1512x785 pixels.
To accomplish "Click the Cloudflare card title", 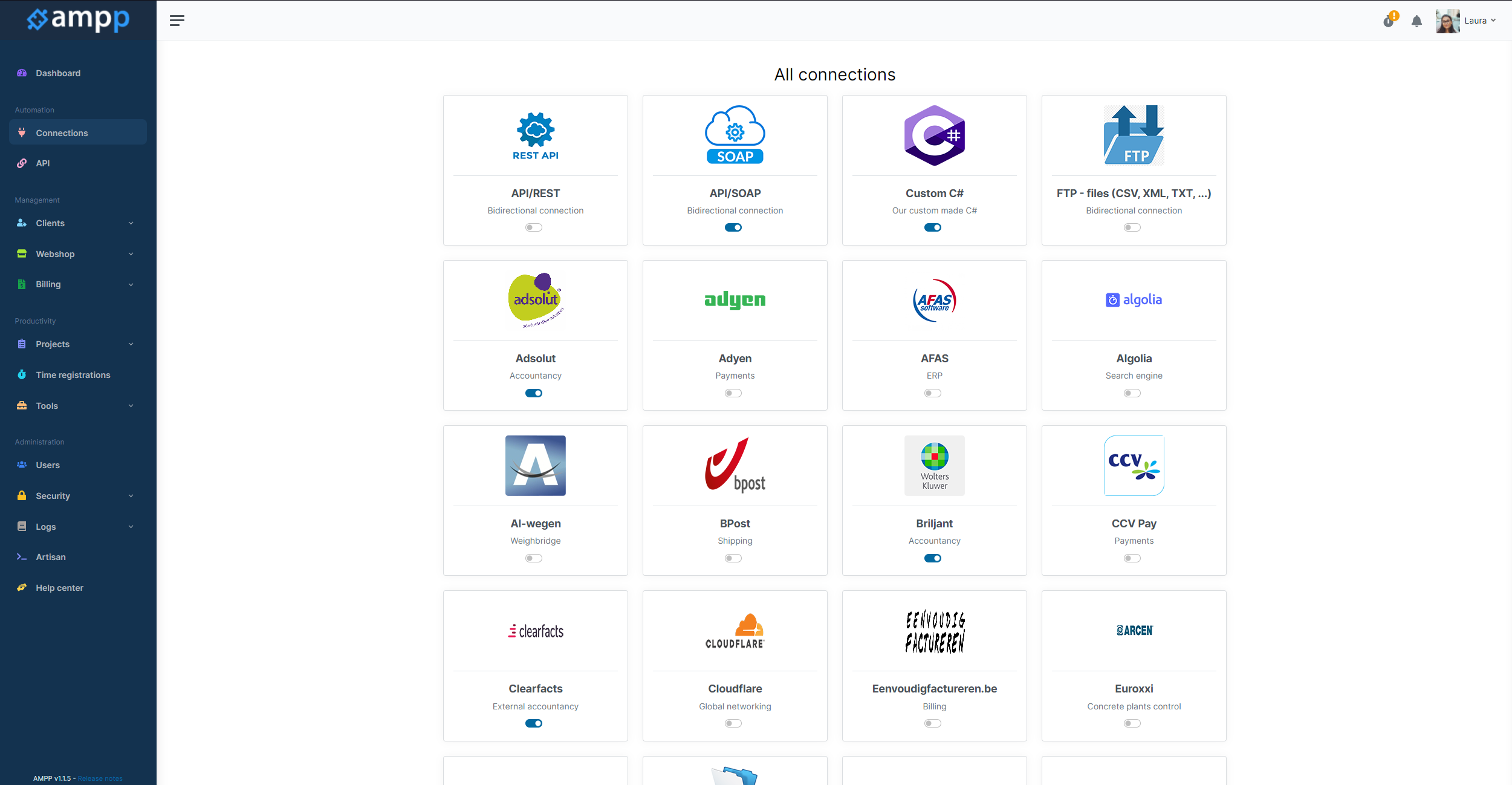I will coord(735,689).
